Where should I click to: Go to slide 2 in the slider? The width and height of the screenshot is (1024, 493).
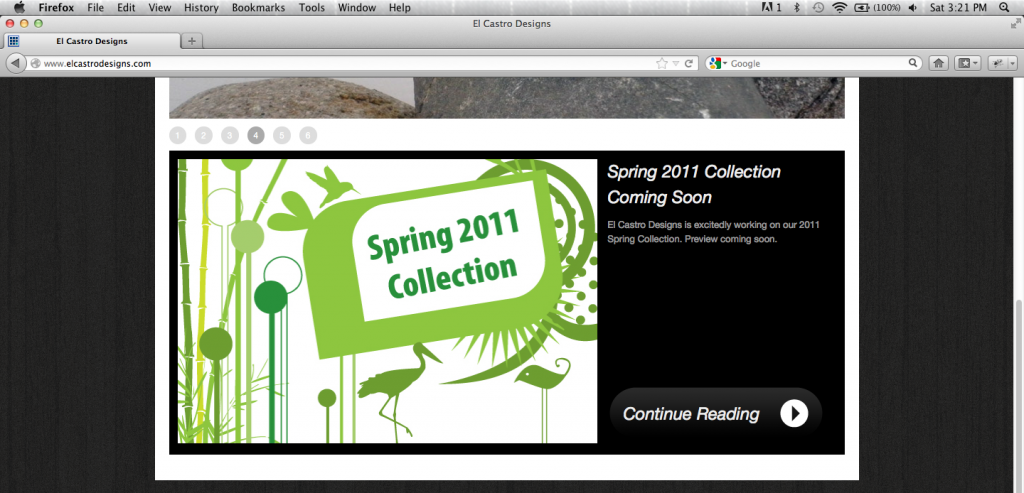point(204,135)
